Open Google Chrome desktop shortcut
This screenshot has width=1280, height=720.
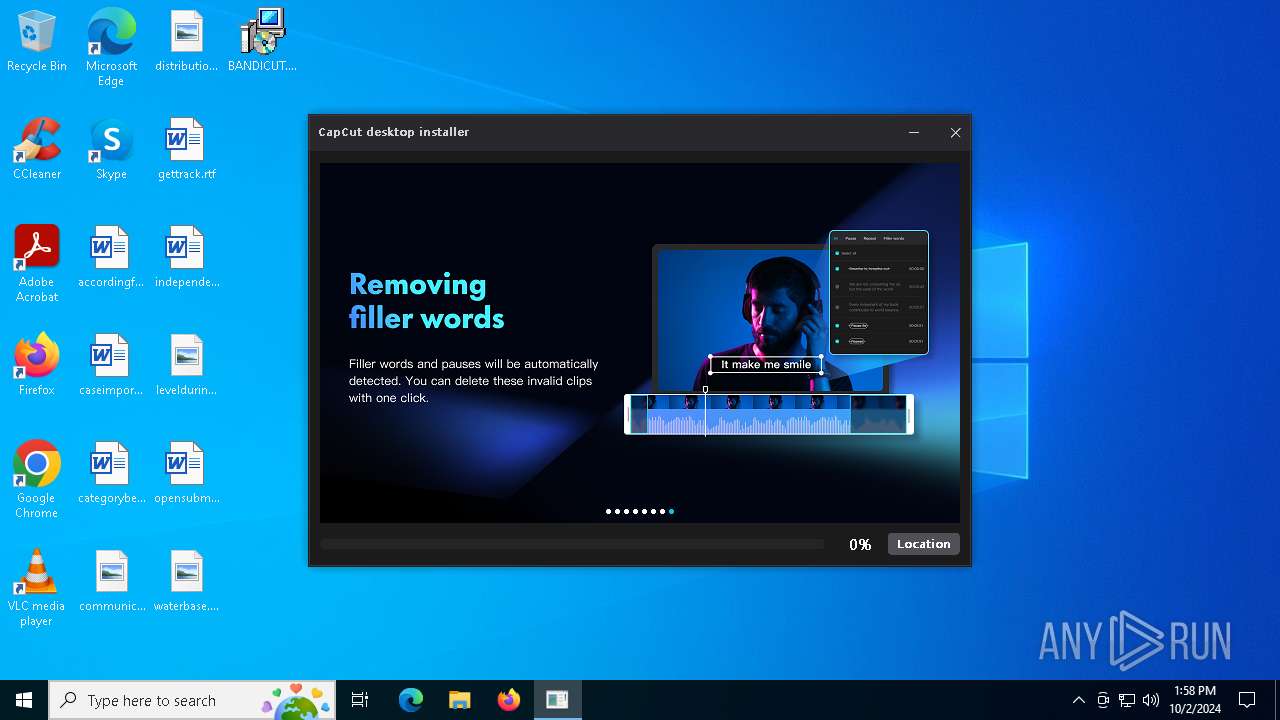[37, 480]
